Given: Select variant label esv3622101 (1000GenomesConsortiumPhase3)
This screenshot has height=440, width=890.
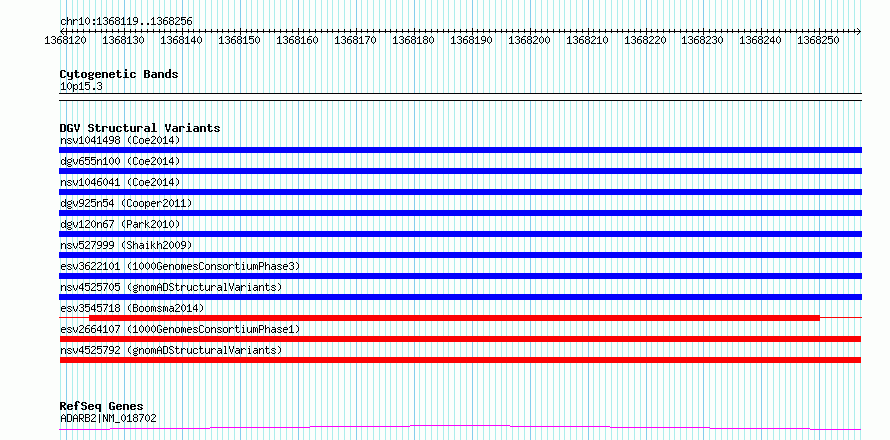Looking at the screenshot, I should (180, 266).
